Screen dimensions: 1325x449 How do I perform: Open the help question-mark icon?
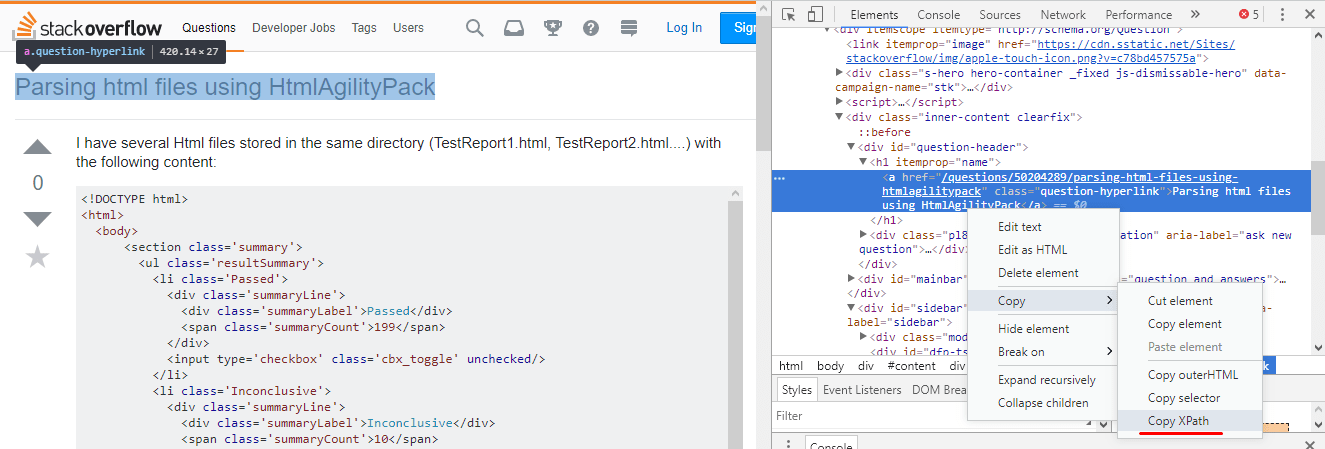click(x=590, y=28)
